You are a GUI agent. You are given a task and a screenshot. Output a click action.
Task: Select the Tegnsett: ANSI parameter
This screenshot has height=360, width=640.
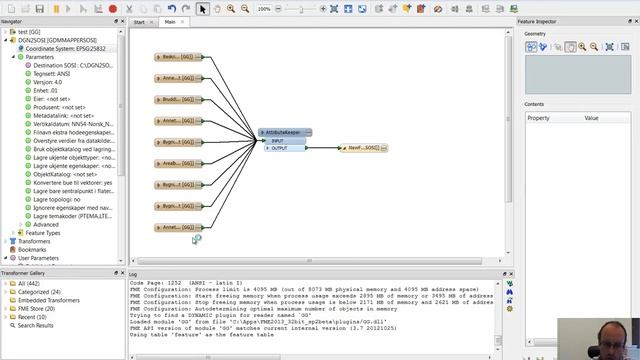pos(51,73)
